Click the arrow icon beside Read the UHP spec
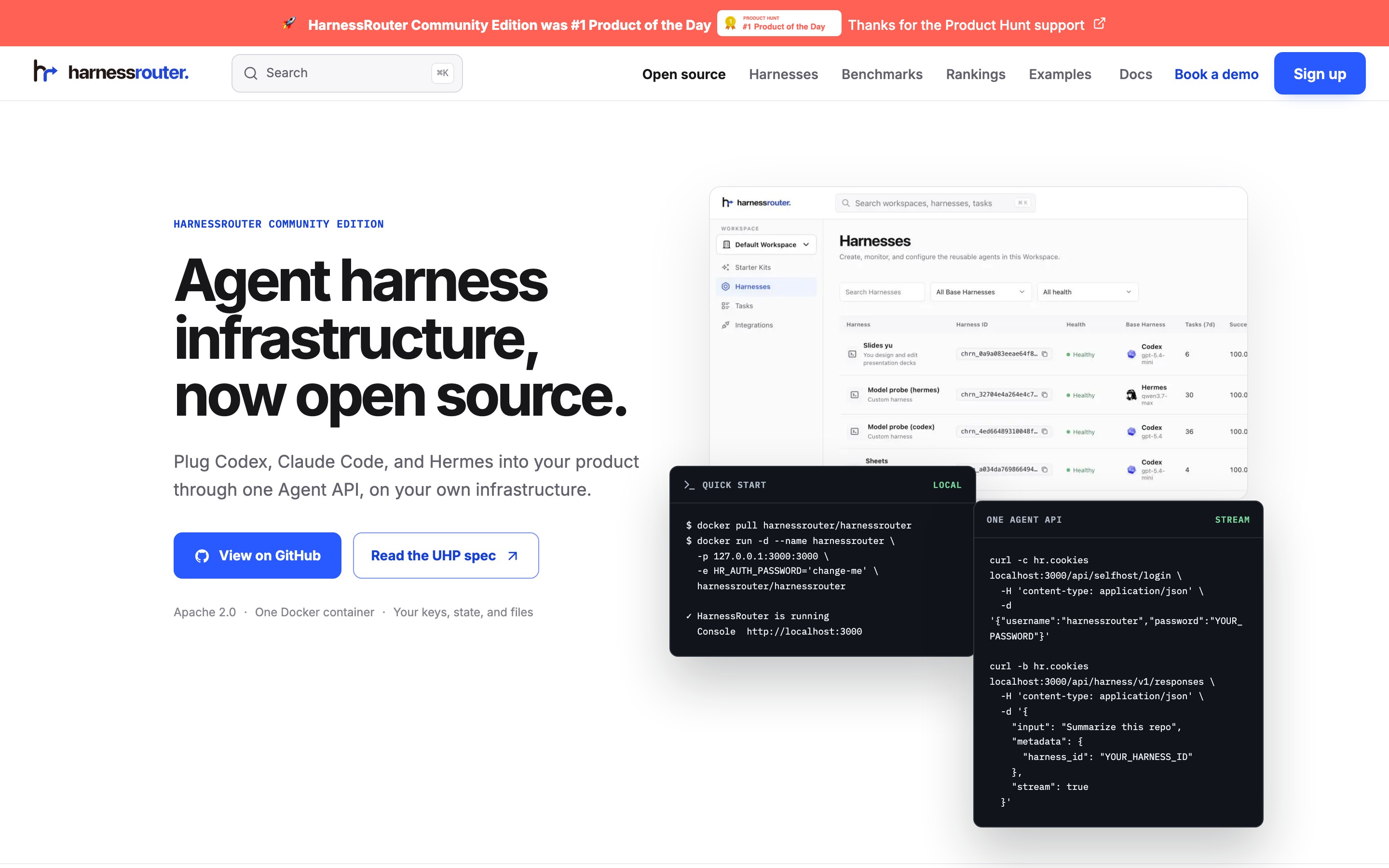The height and width of the screenshot is (868, 1389). pos(513,556)
